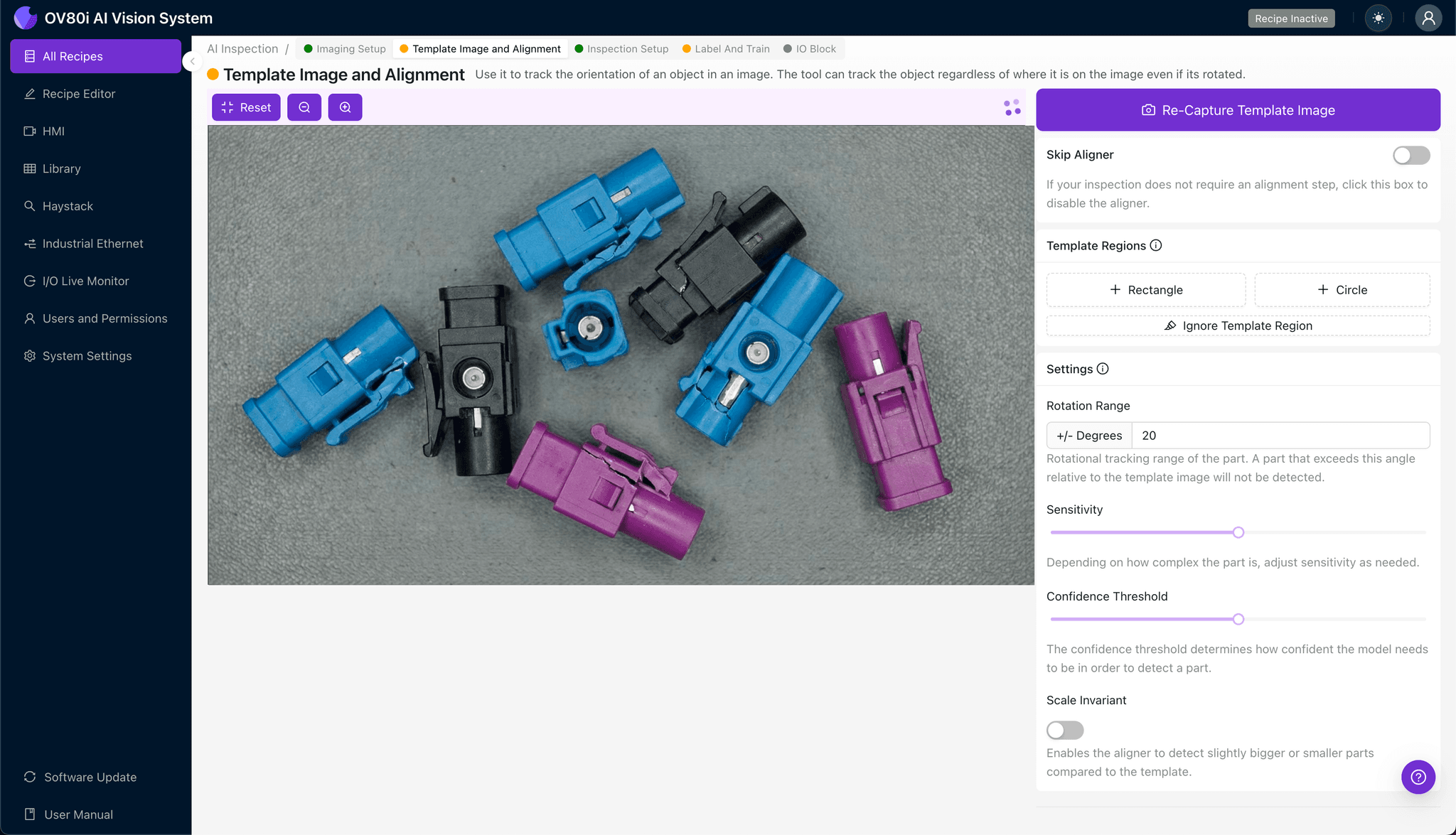Click the Sensitivity slider handle

[x=1238, y=532]
